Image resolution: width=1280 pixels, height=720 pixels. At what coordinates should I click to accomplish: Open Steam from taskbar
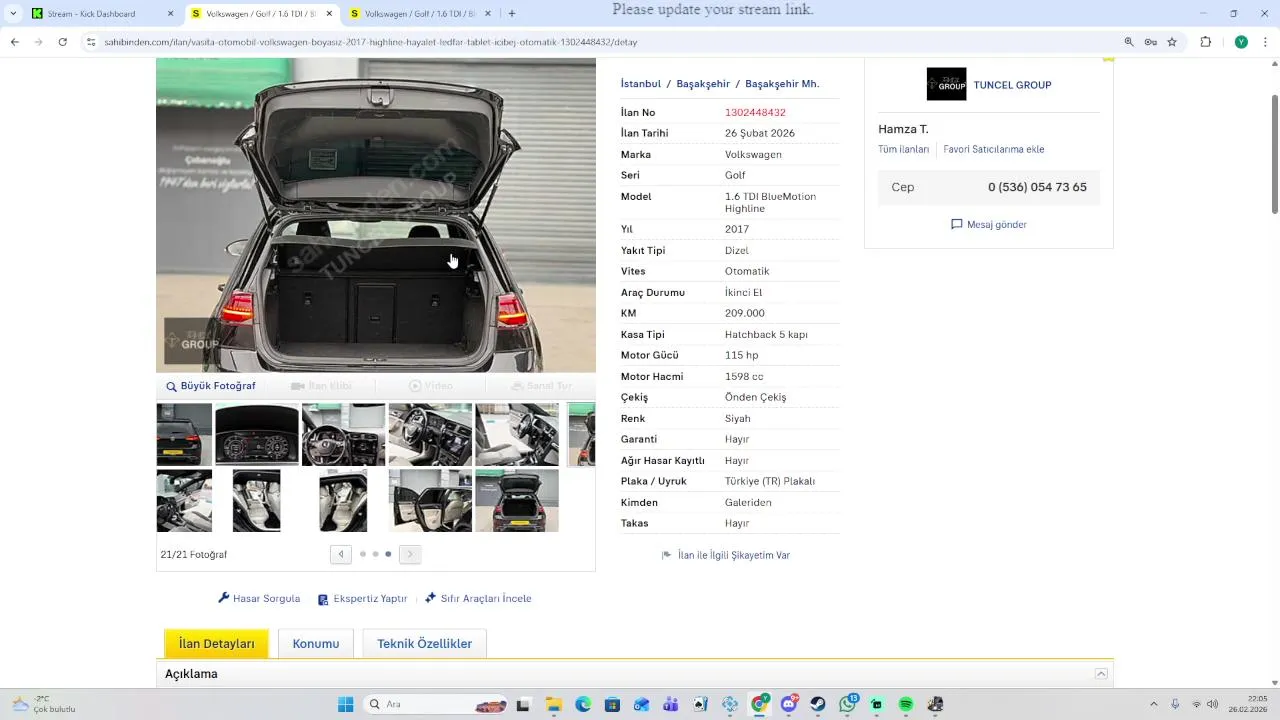pos(818,705)
